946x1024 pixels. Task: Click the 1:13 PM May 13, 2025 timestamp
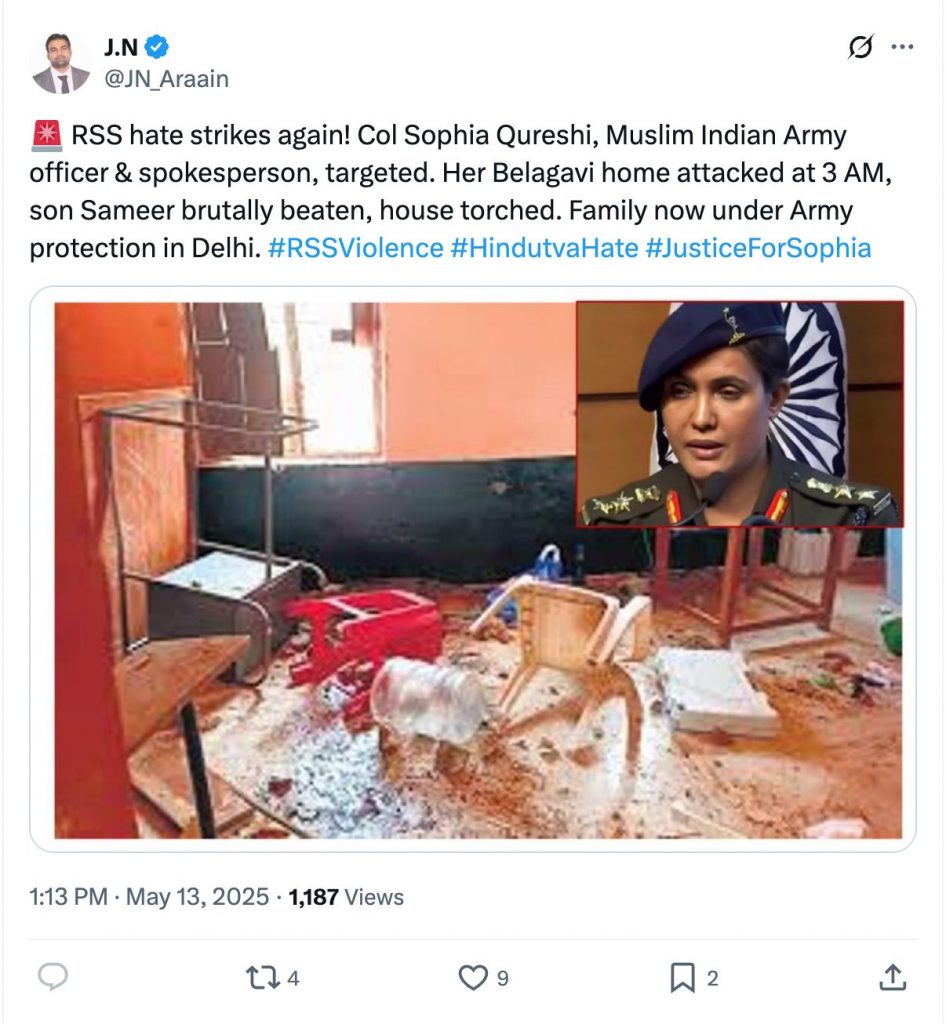(149, 897)
